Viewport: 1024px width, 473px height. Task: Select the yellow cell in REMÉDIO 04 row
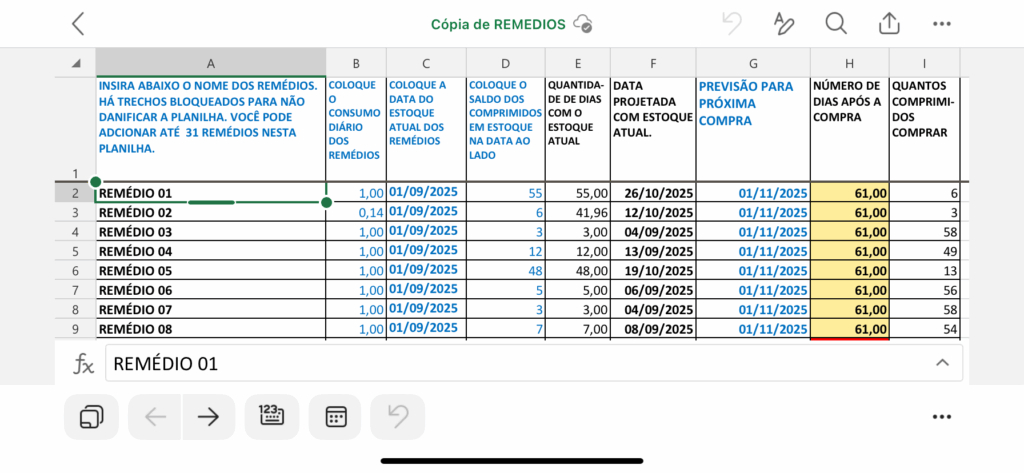click(849, 251)
